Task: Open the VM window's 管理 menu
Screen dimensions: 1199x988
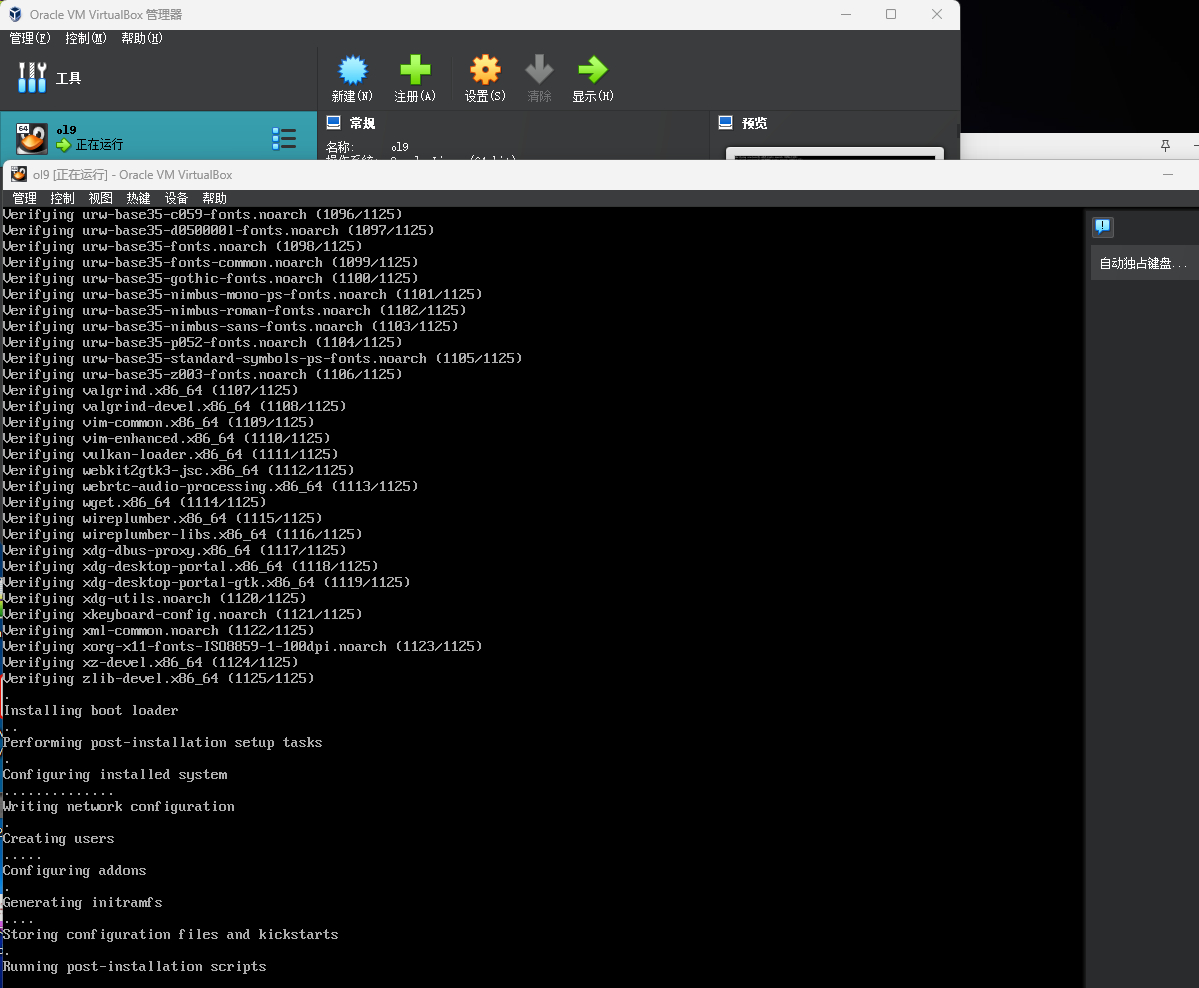Action: tap(24, 198)
